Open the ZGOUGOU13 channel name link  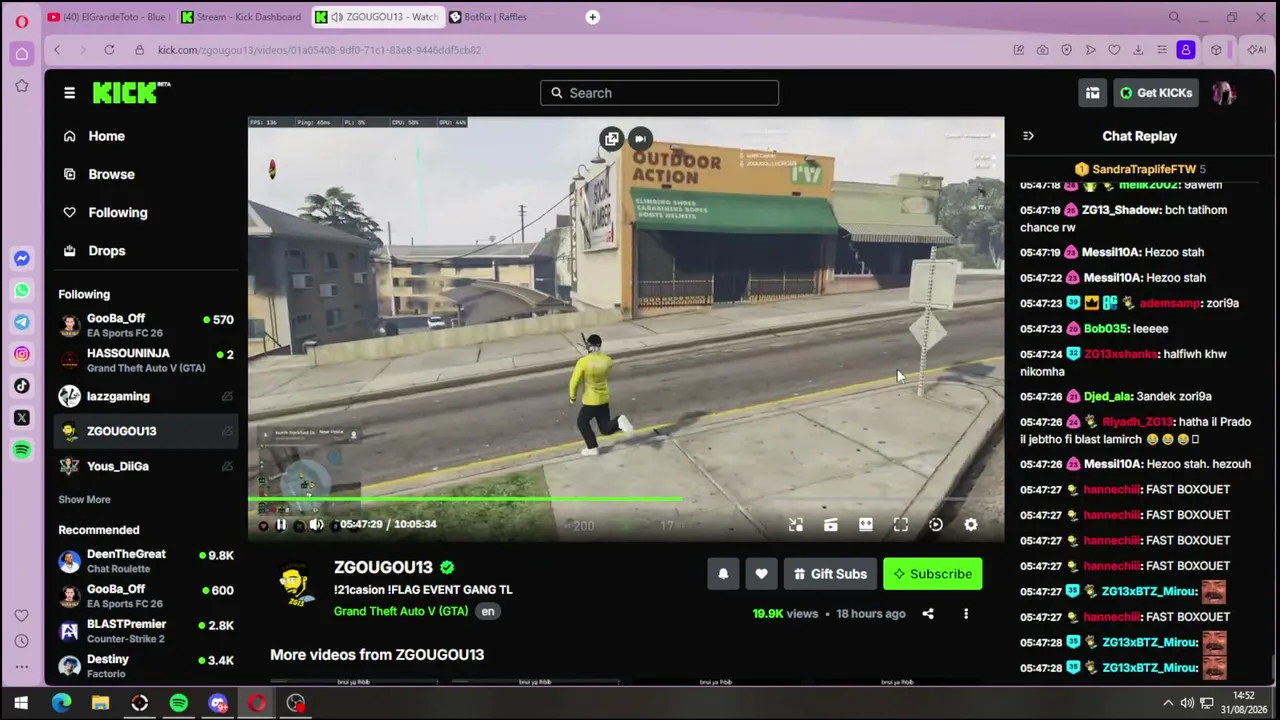click(383, 568)
